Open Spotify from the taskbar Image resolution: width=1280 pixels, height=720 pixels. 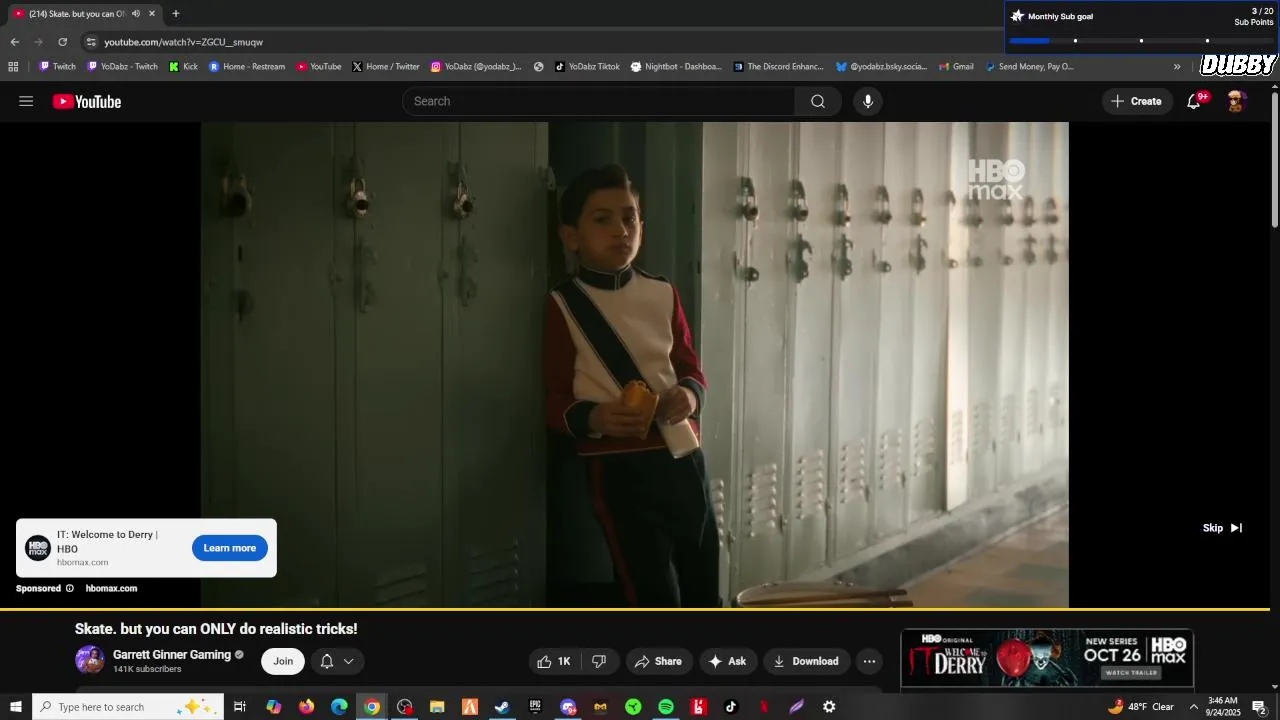[x=666, y=707]
